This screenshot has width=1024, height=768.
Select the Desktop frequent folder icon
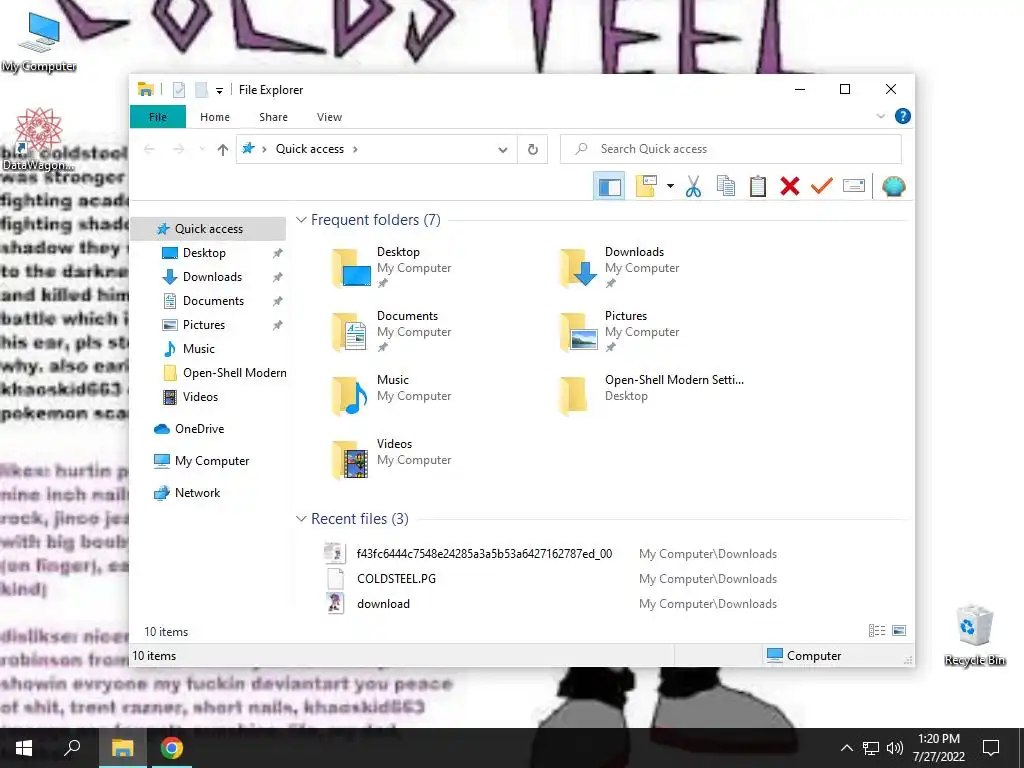350,268
